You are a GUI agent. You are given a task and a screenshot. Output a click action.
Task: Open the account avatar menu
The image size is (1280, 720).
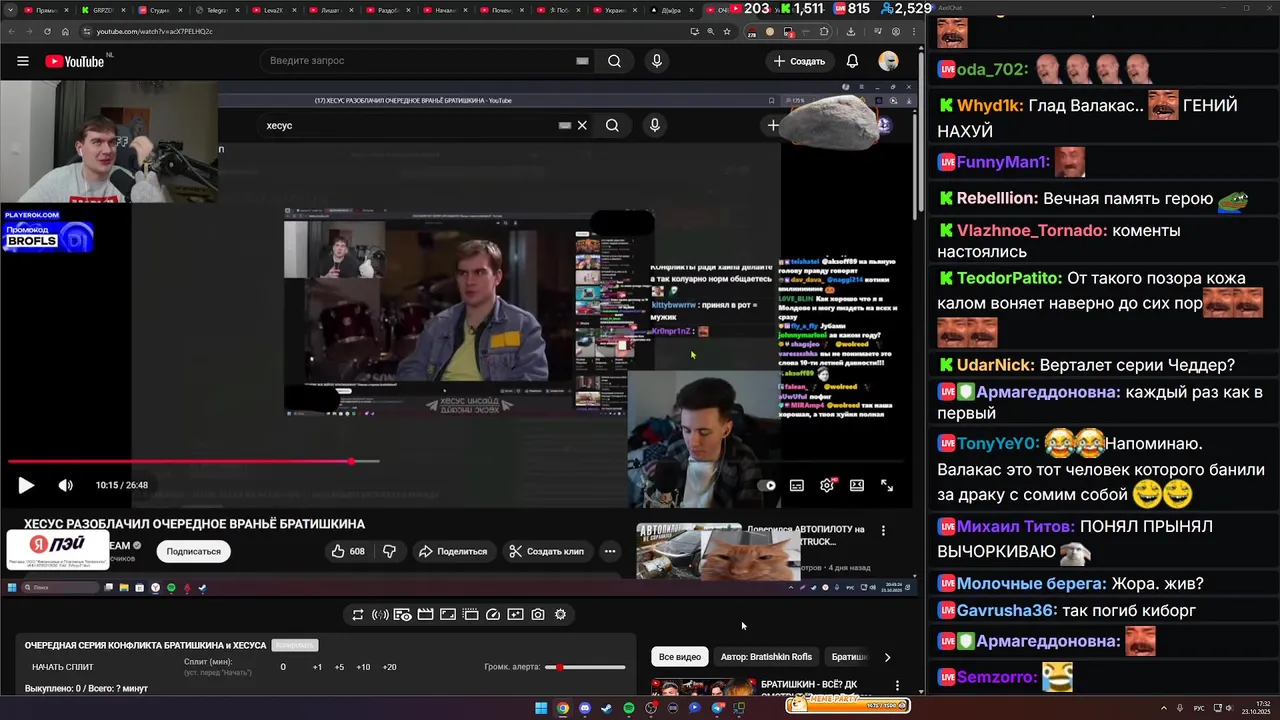(x=888, y=61)
